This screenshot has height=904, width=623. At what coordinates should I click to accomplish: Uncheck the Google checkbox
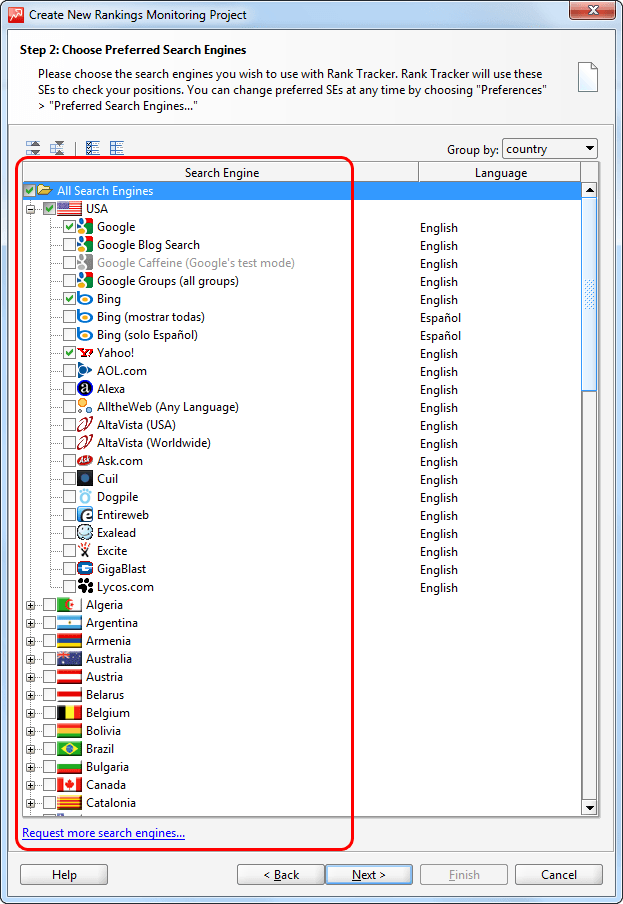(x=69, y=227)
